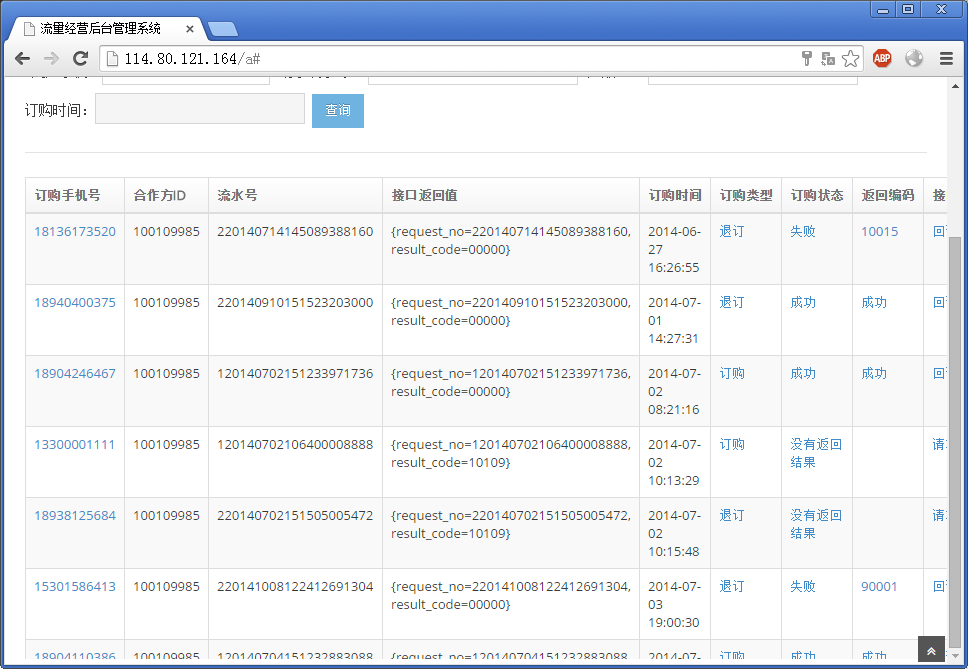This screenshot has height=669, width=968.
Task: Open phone number 18904246467 link
Action: tap(75, 373)
